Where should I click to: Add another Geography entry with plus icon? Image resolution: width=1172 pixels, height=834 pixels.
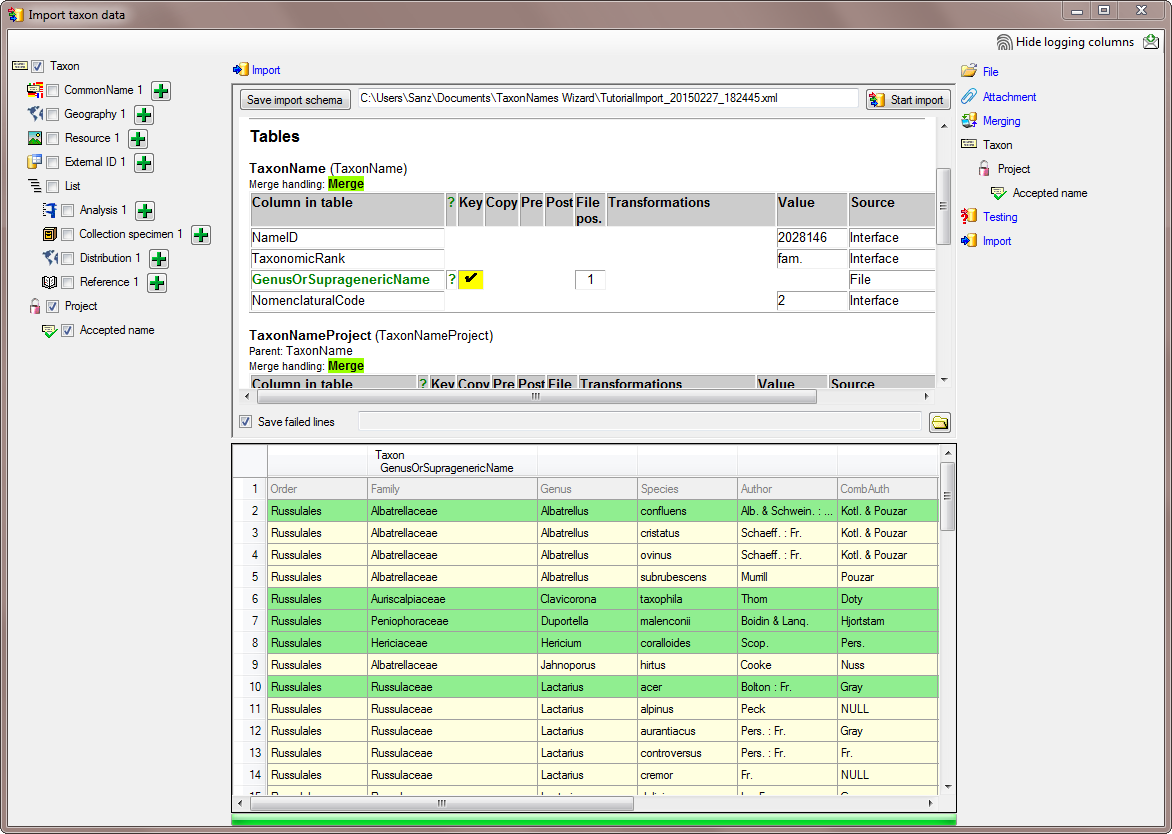coord(143,115)
